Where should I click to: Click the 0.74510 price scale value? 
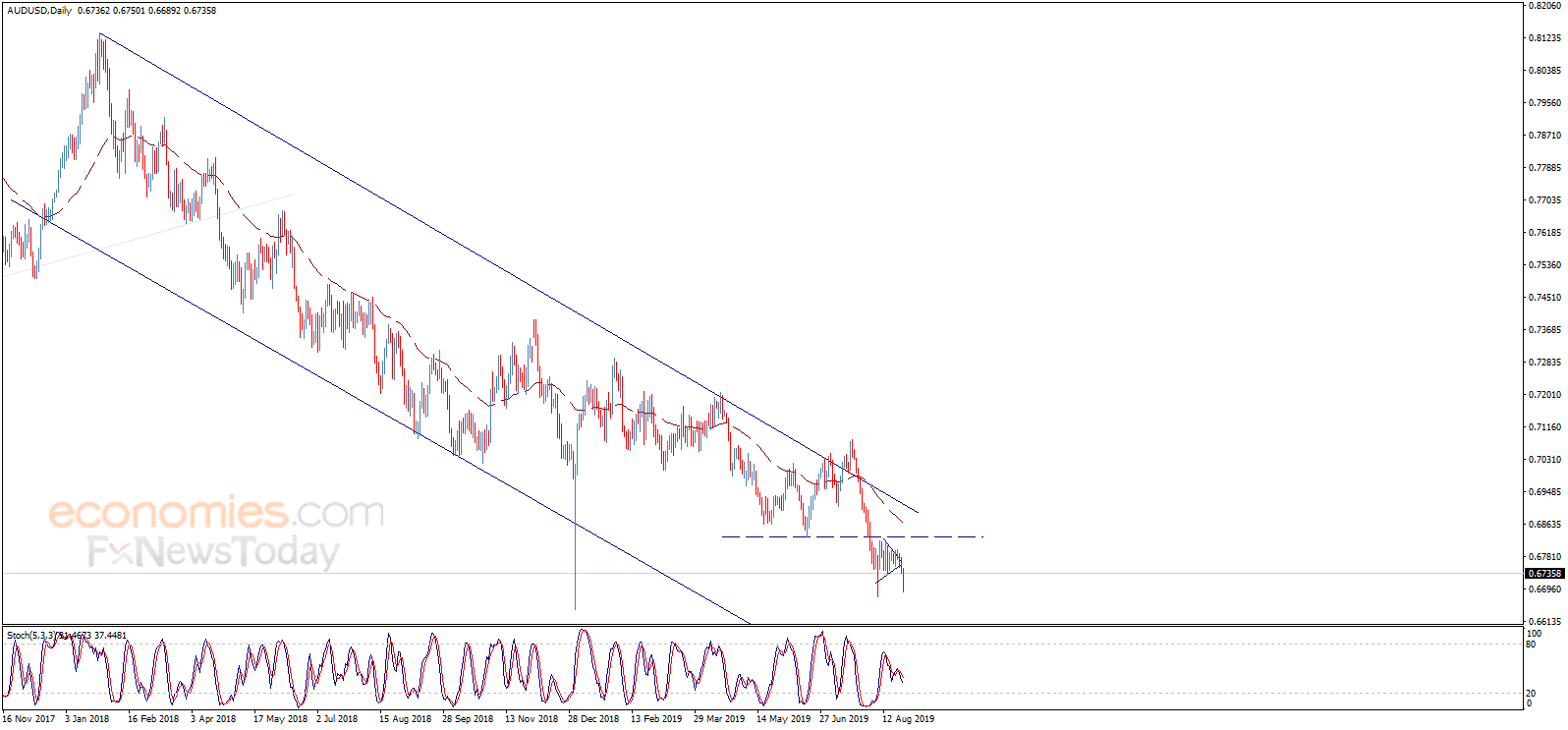[1544, 298]
